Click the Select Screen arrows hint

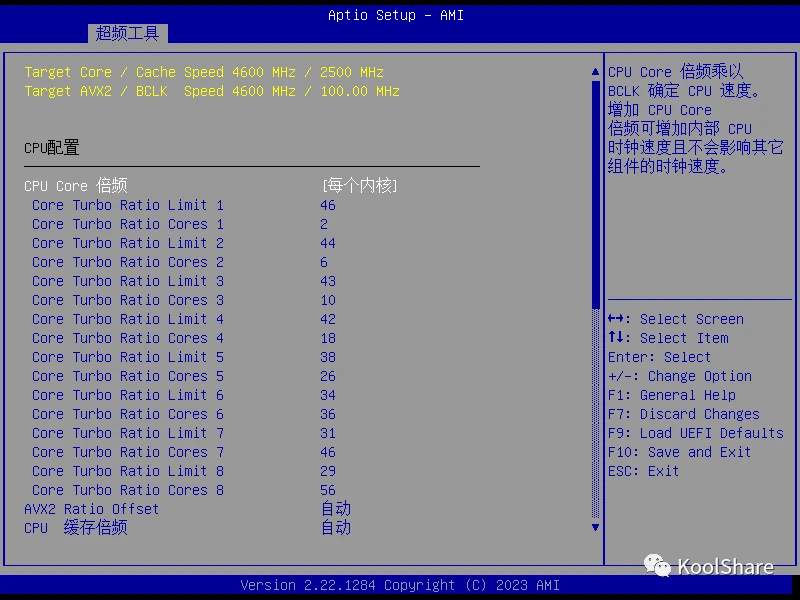[676, 319]
